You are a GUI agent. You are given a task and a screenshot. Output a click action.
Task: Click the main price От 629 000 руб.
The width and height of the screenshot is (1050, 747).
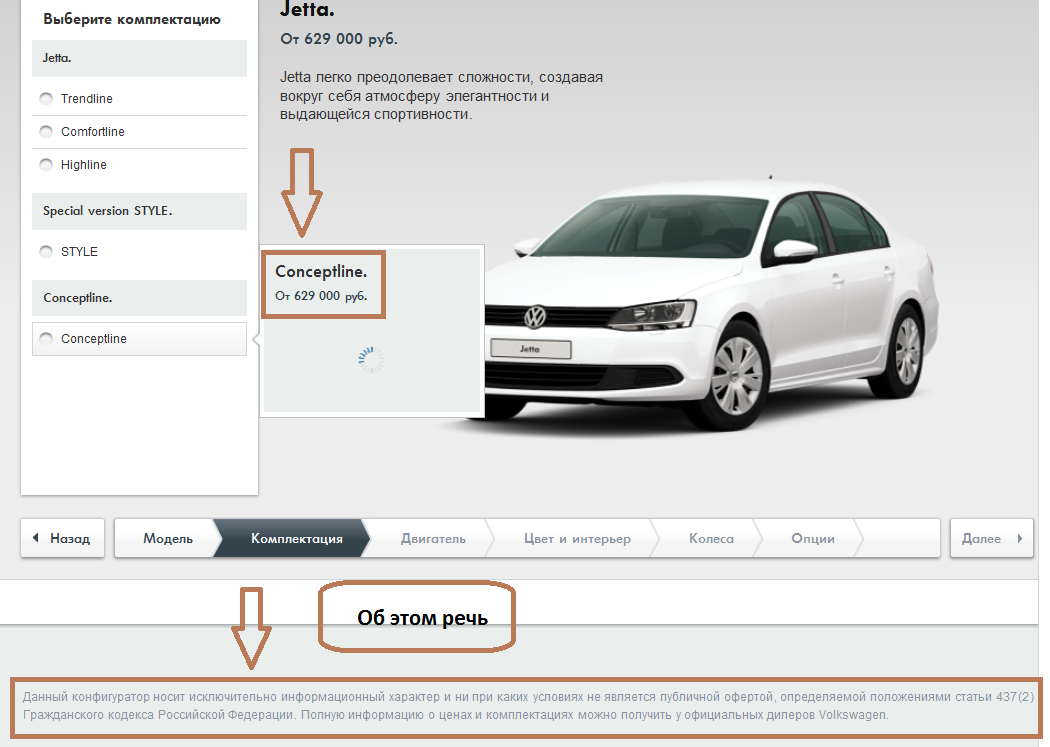339,39
